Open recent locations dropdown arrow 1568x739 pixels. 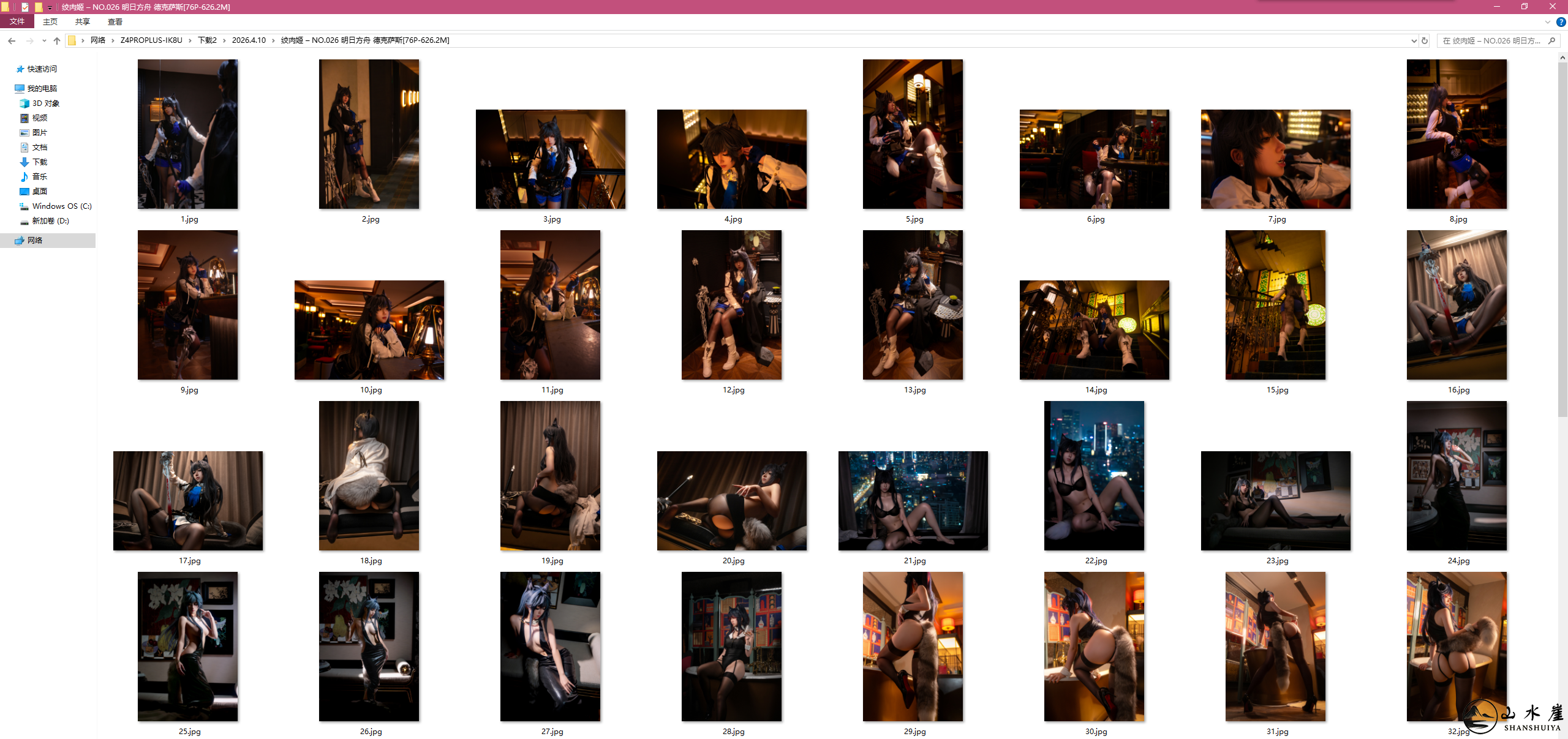pyautogui.click(x=44, y=40)
